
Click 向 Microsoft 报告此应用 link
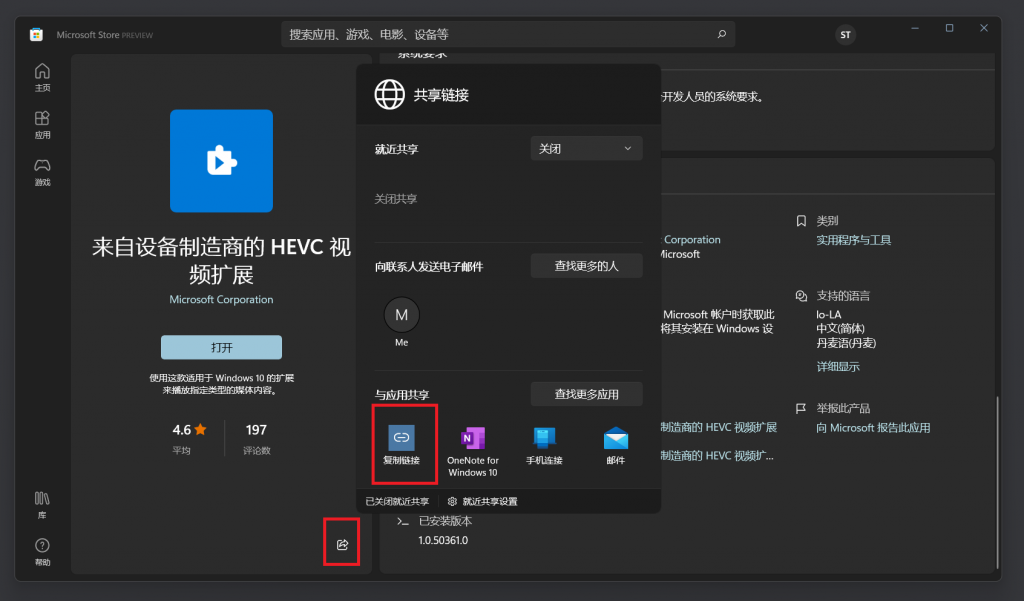[873, 428]
